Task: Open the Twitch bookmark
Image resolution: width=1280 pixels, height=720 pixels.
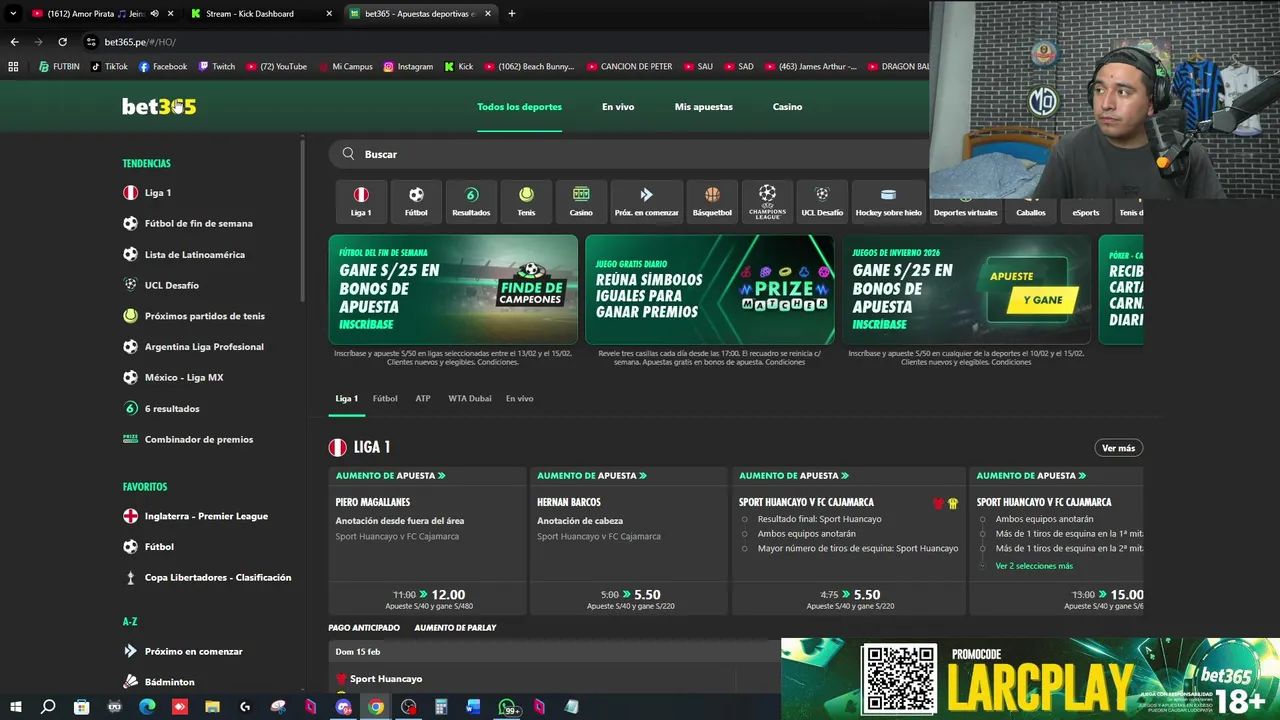Action: [x=217, y=67]
